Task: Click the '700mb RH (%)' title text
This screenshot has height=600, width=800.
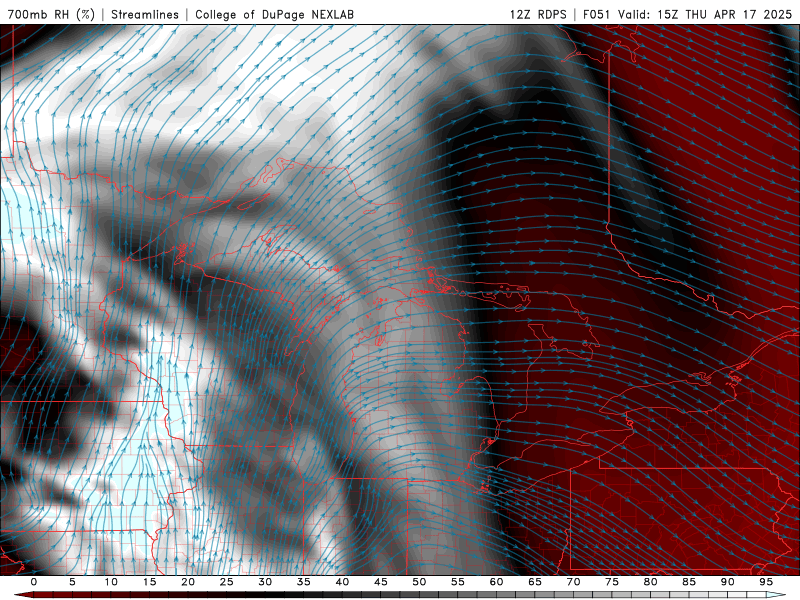Action: (x=51, y=14)
